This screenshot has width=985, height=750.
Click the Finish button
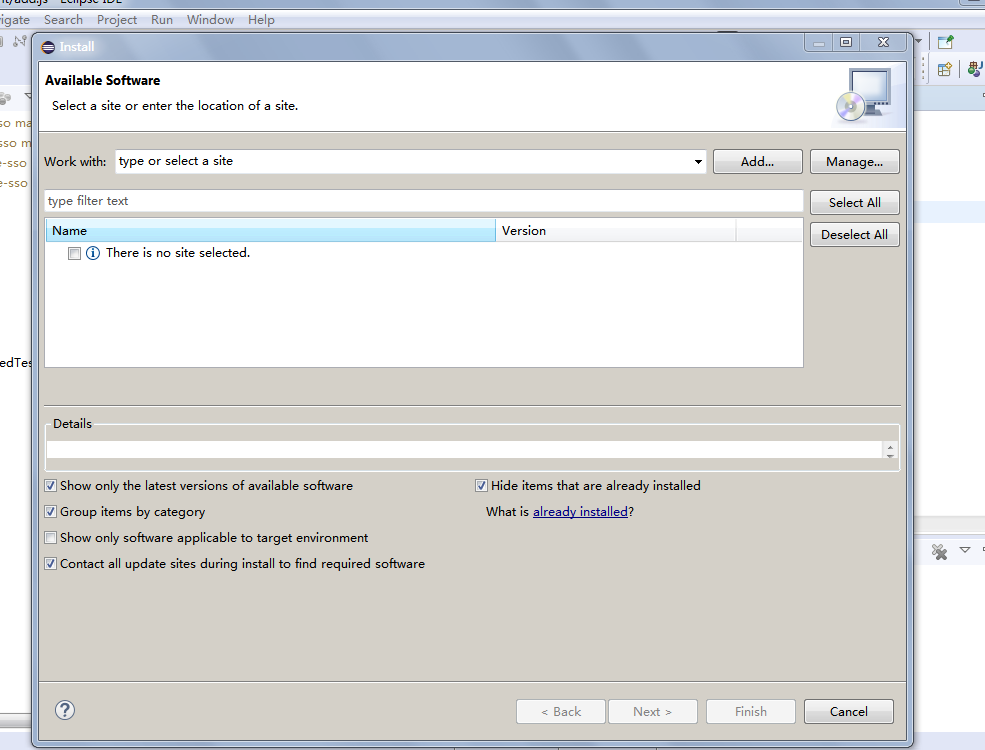751,711
